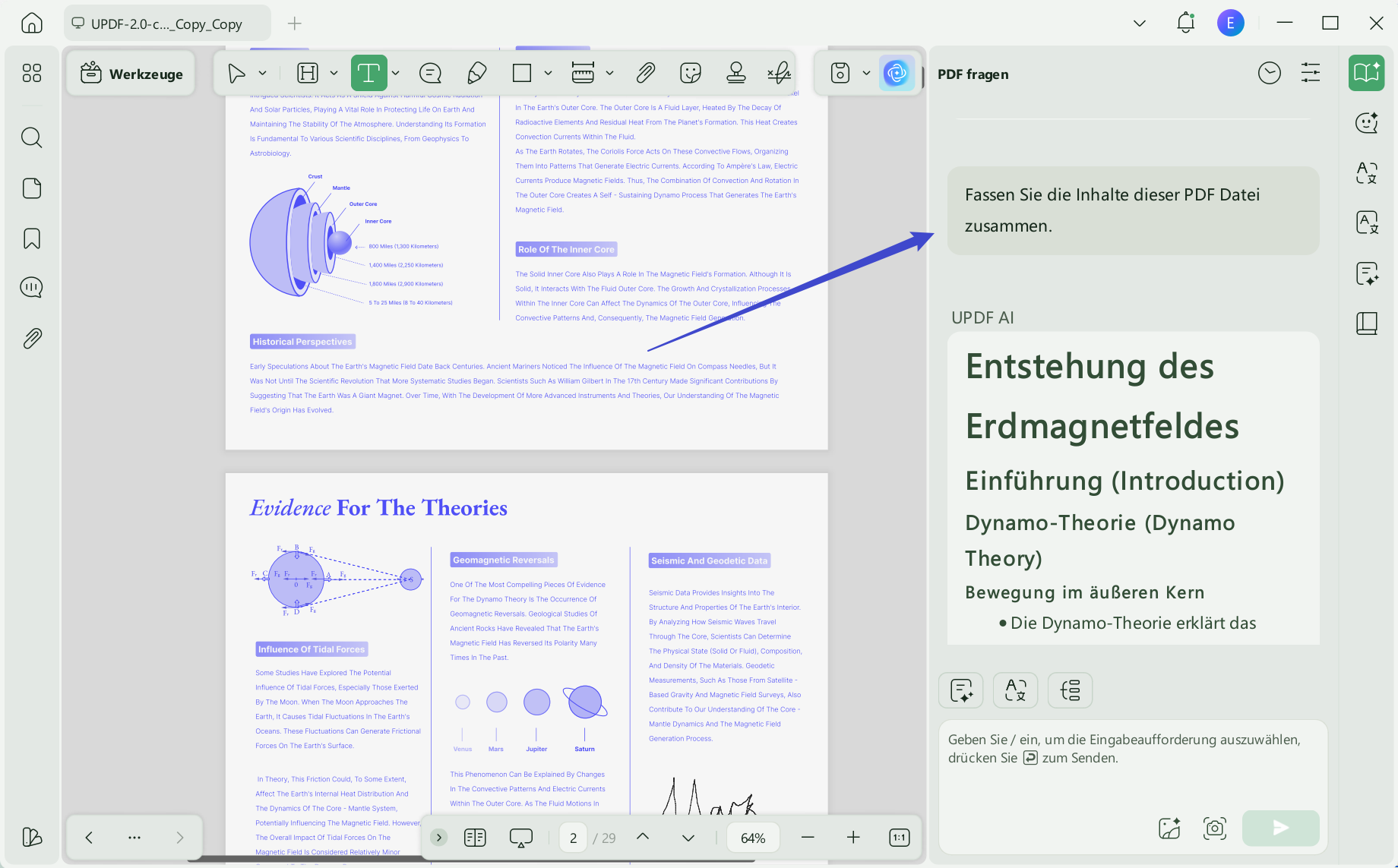
Task: Click the summarize quick-prompt button above input
Action: 961,690
